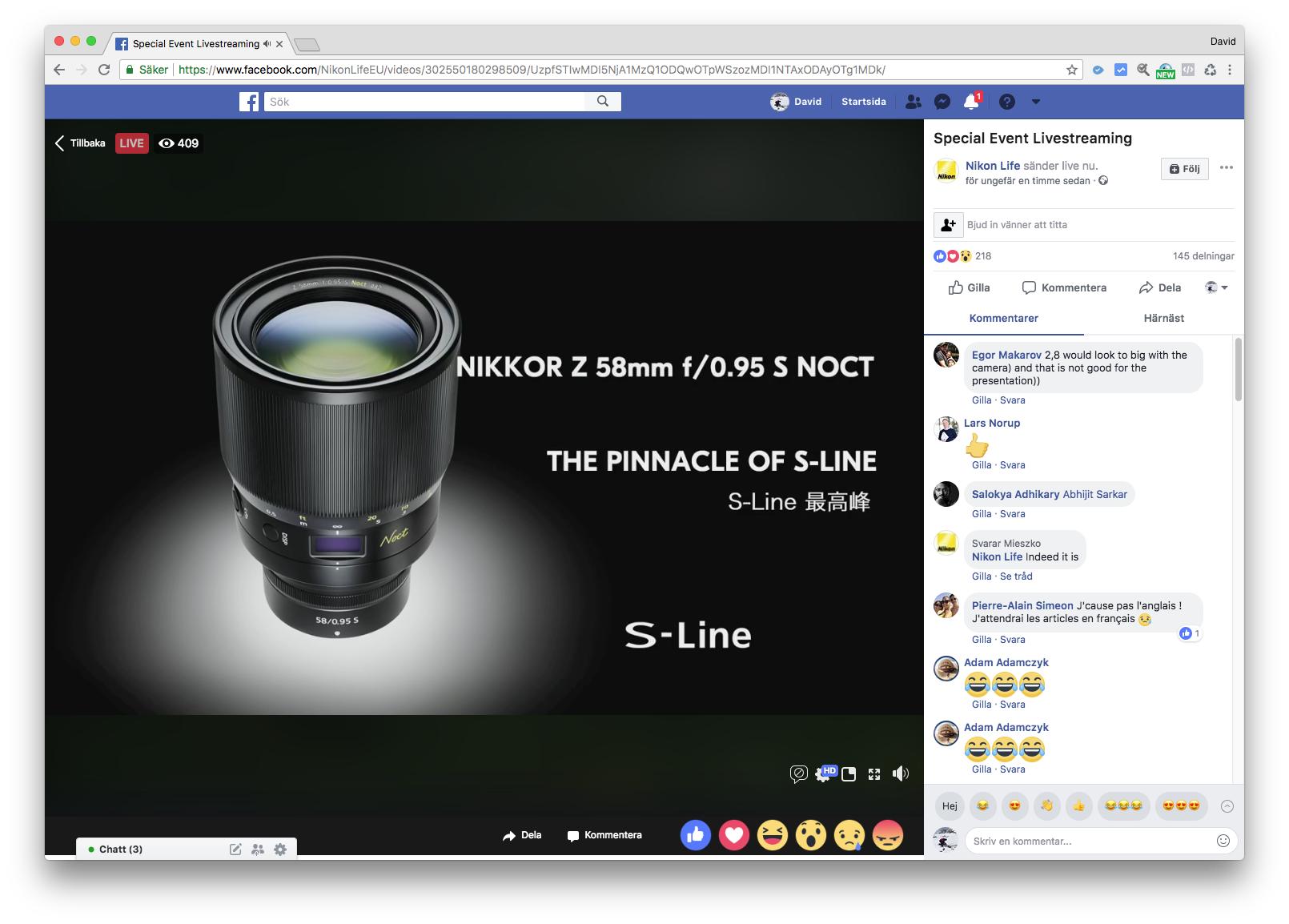Image resolution: width=1289 pixels, height=924 pixels.
Task: Open emoji picker in comment box
Action: pyautogui.click(x=1223, y=841)
